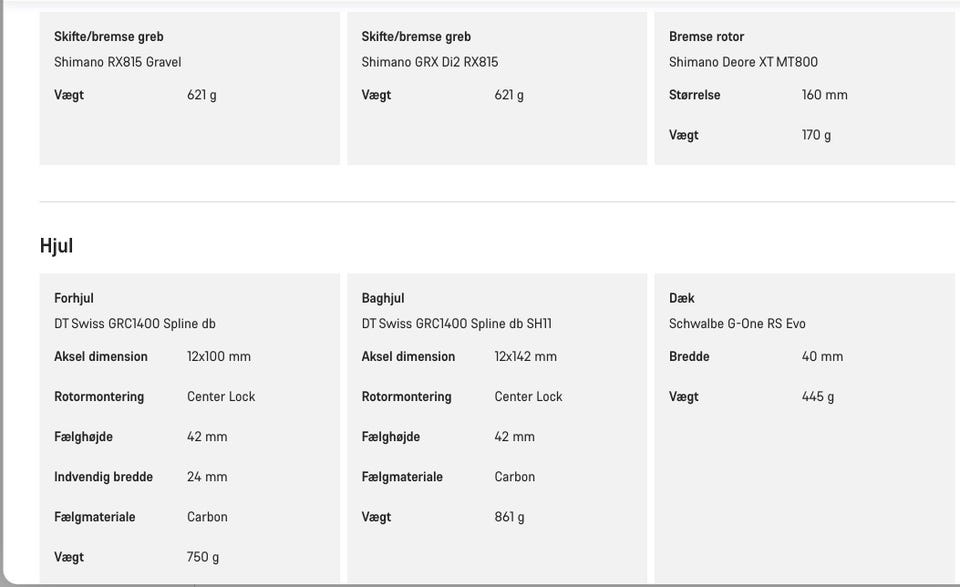The image size is (960, 587).
Task: Click the 170 g rotor weight value
Action: point(816,135)
